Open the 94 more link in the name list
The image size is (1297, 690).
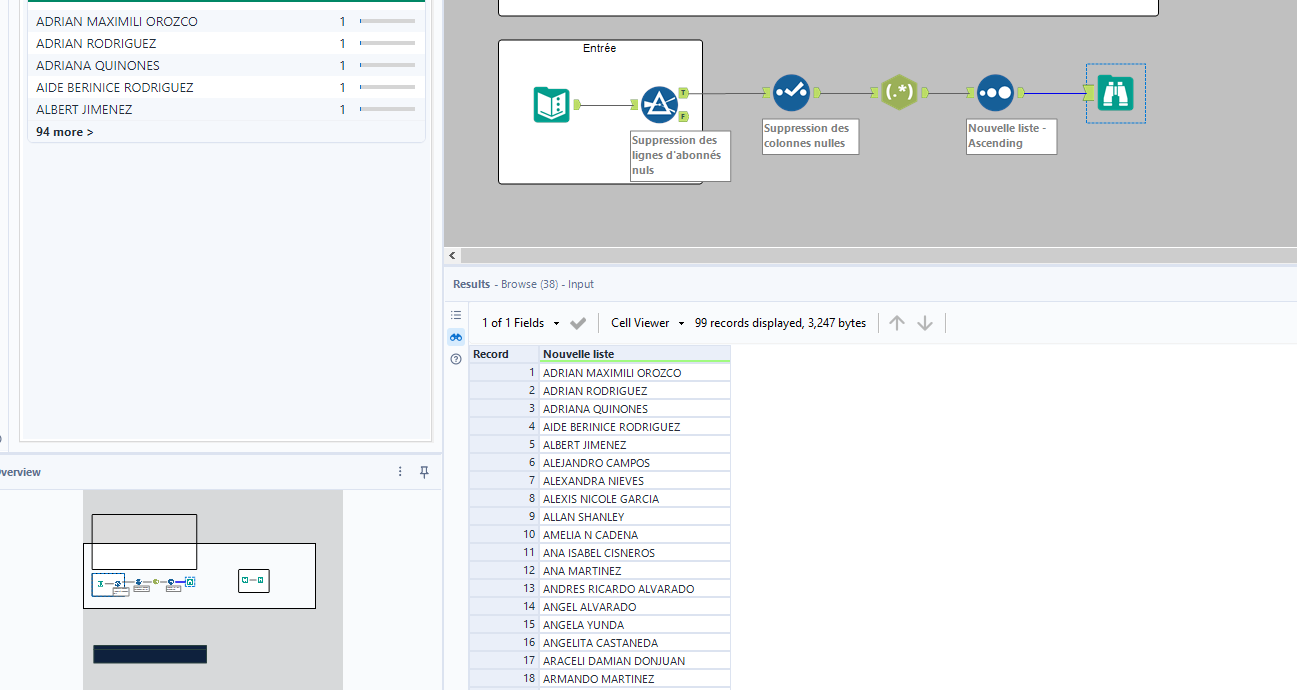pos(63,131)
